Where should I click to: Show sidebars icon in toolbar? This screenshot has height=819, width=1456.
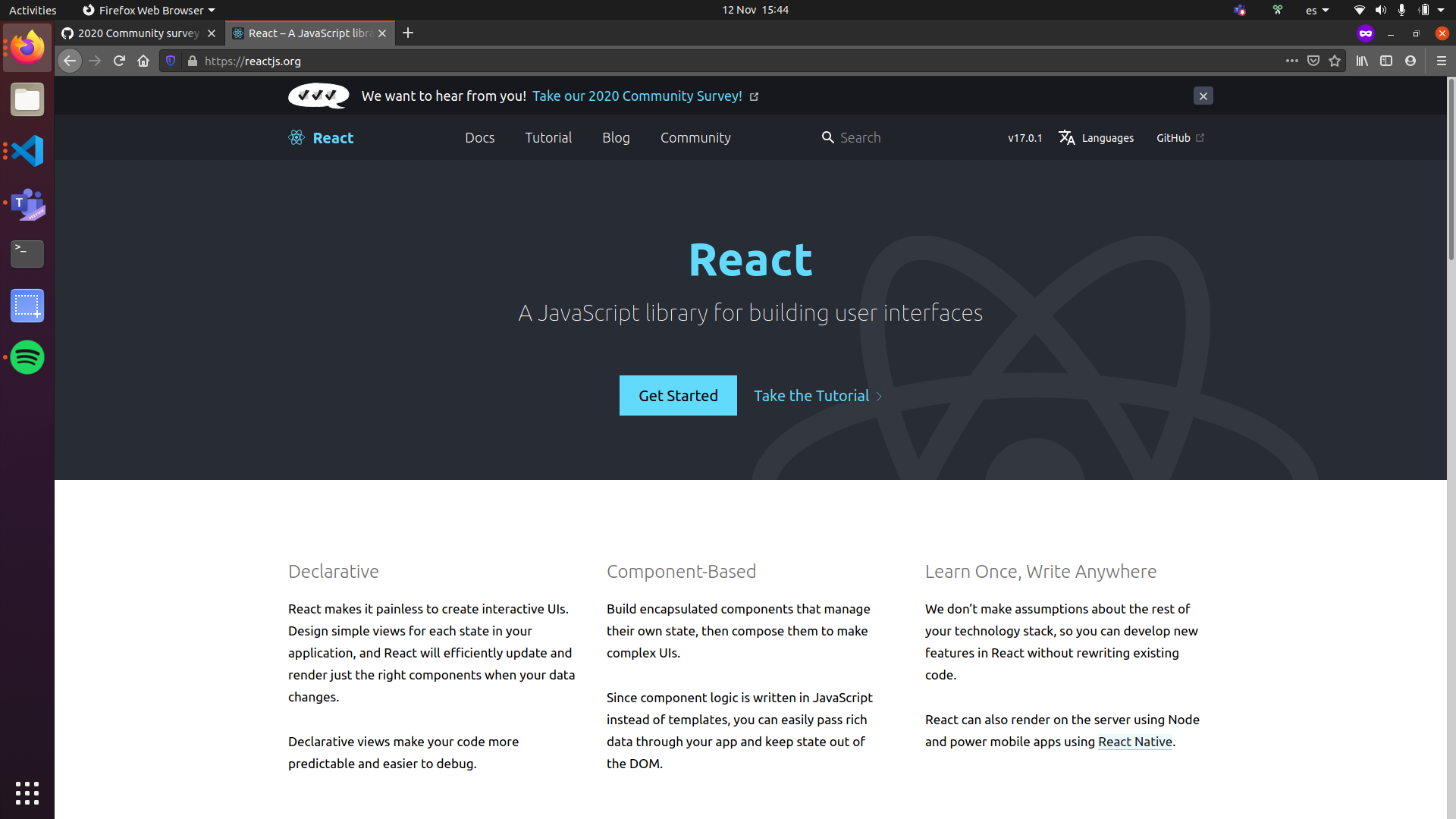pyautogui.click(x=1386, y=61)
